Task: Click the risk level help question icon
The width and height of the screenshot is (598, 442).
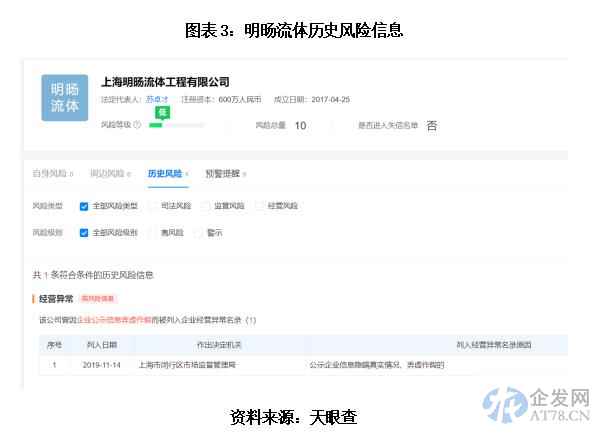Action: pos(137,124)
